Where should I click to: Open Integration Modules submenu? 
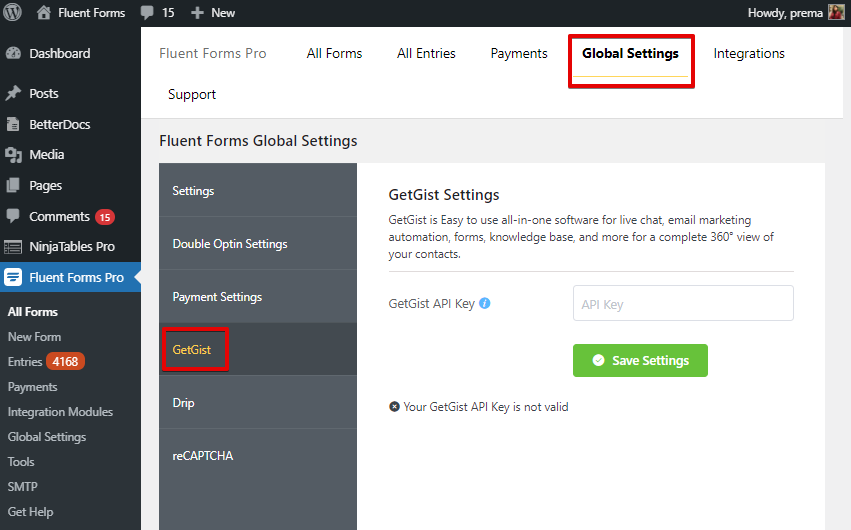(60, 412)
